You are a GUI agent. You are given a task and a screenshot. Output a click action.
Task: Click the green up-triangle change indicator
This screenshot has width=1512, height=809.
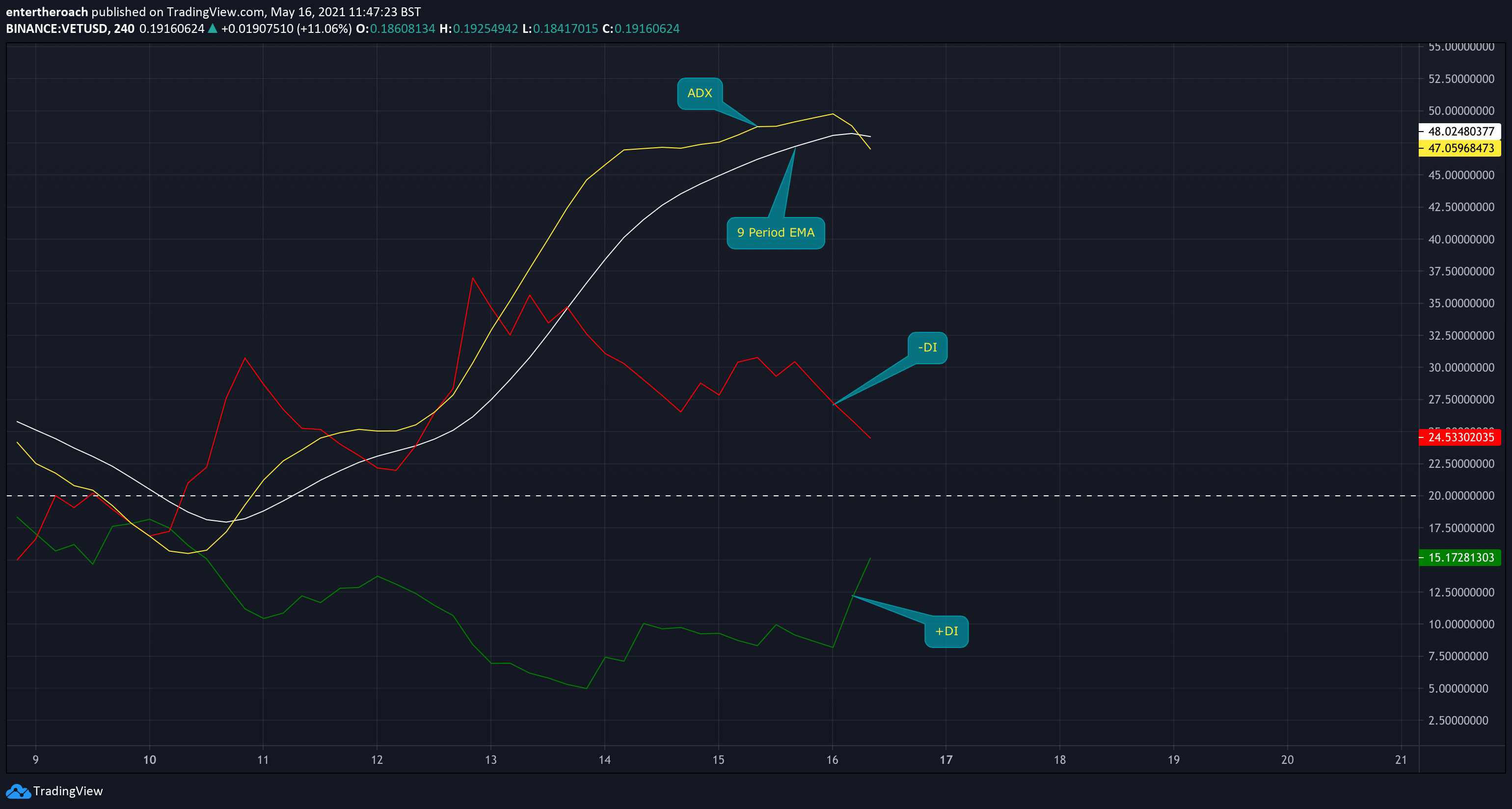tap(213, 28)
